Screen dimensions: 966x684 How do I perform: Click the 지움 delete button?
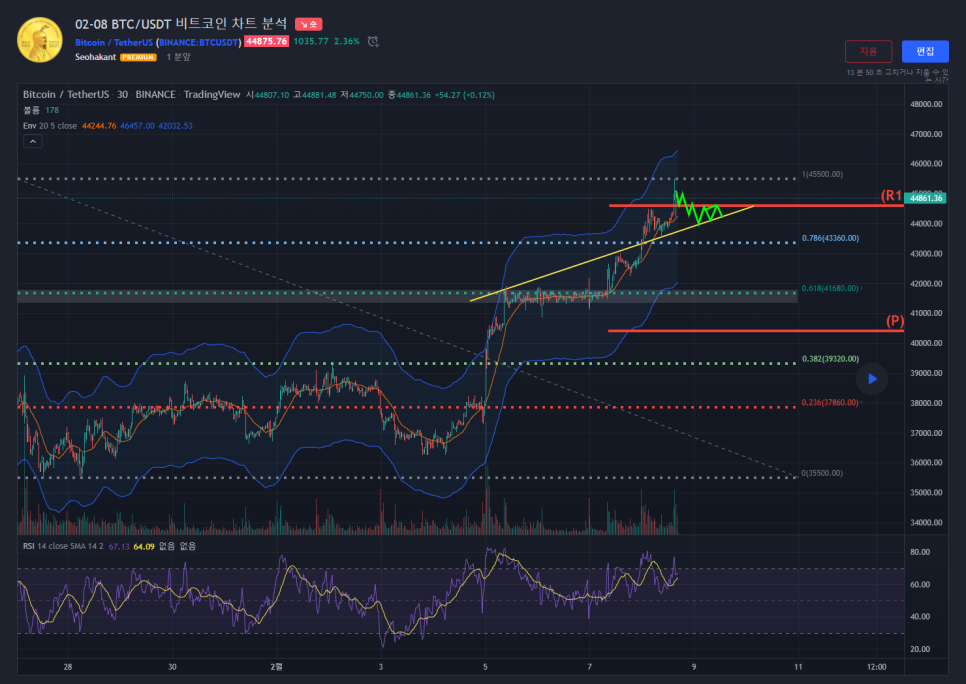(868, 51)
